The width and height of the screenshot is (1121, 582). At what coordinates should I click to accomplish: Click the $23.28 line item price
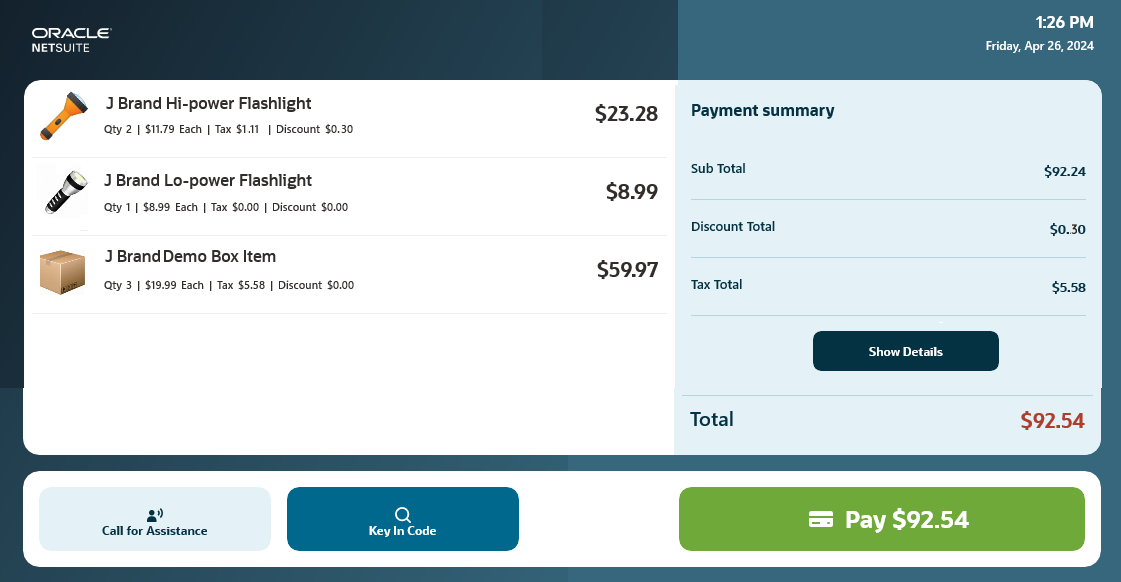(x=626, y=114)
